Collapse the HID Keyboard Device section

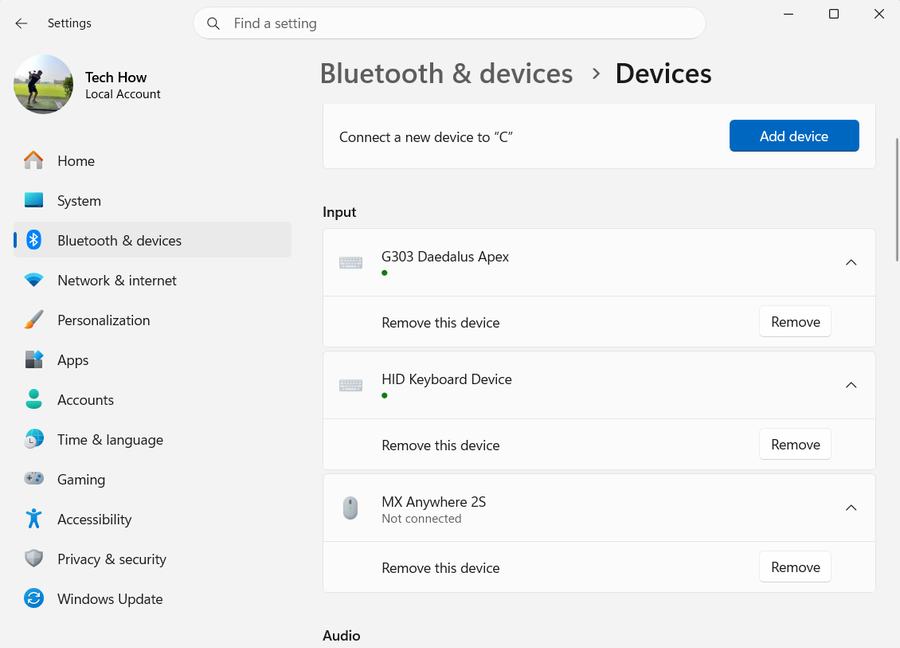click(851, 385)
